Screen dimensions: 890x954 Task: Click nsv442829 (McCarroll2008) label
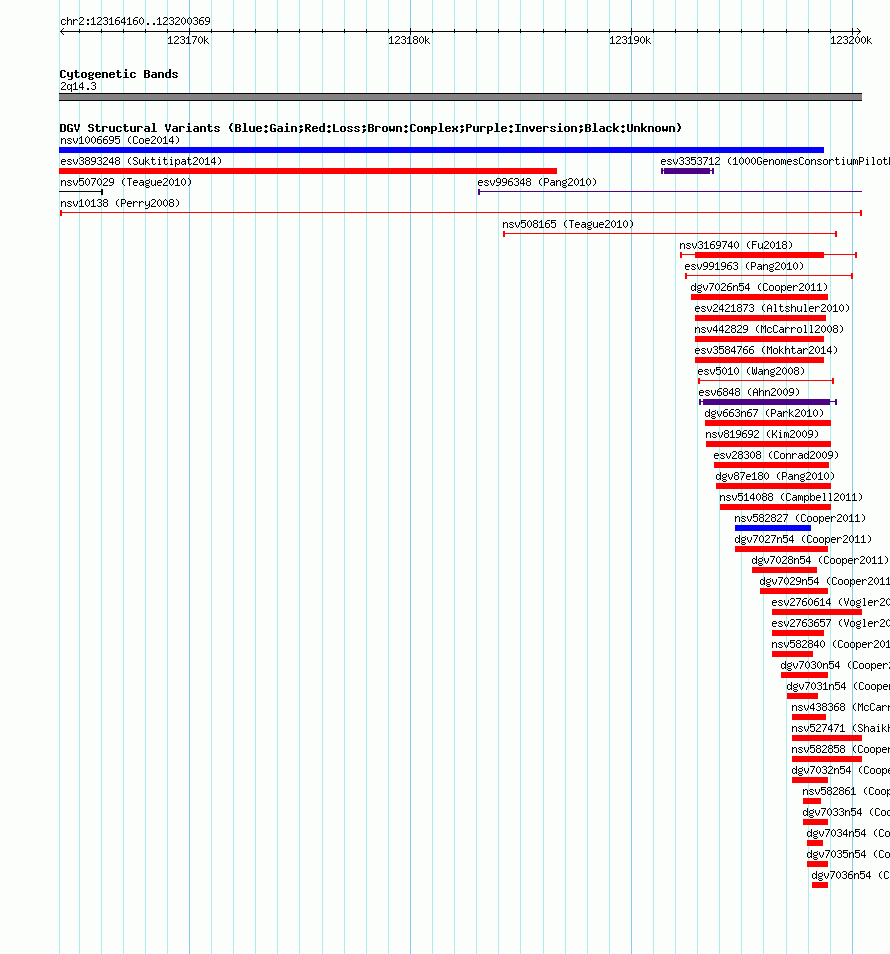click(769, 329)
